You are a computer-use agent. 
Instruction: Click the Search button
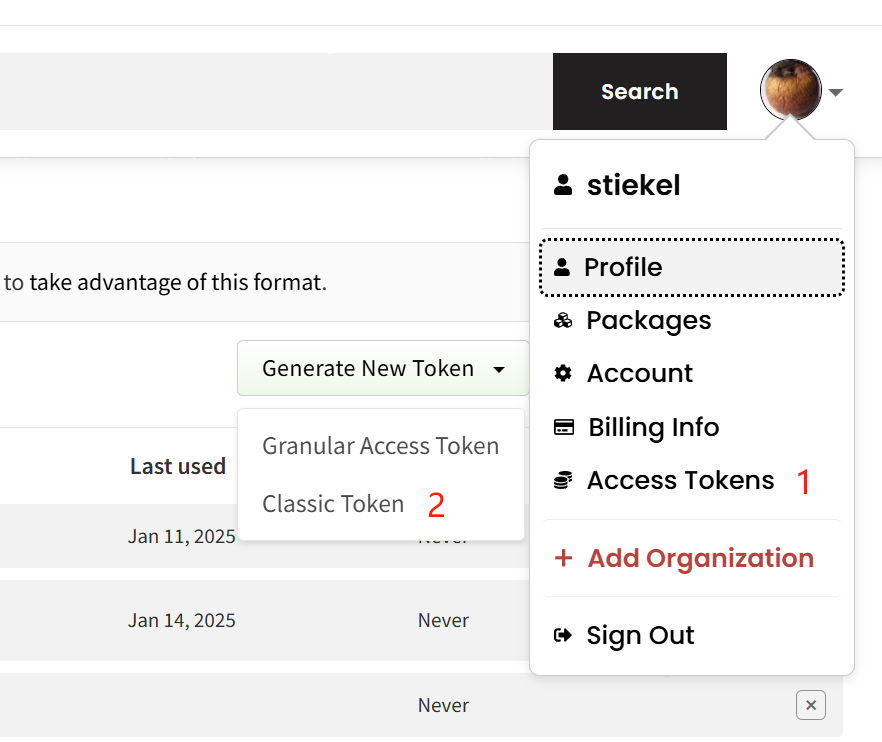click(x=640, y=92)
